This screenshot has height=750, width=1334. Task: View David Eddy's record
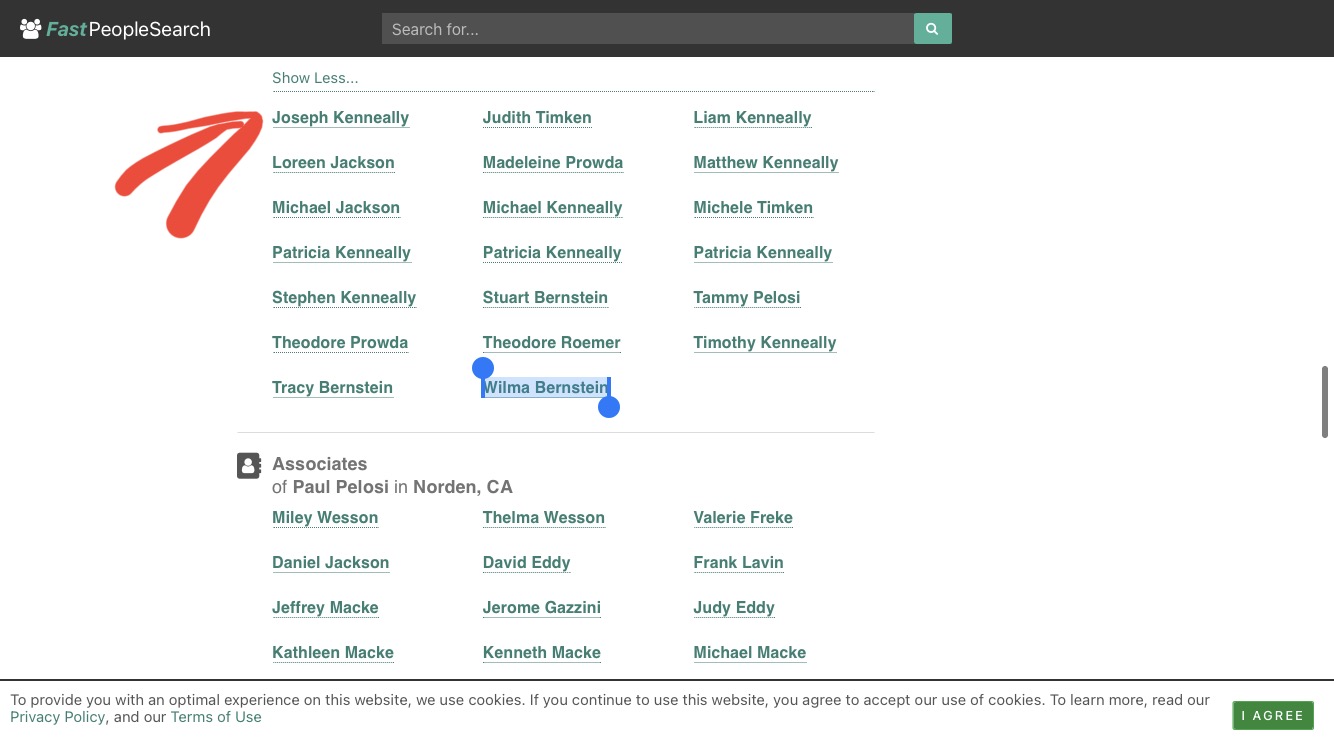(x=527, y=563)
